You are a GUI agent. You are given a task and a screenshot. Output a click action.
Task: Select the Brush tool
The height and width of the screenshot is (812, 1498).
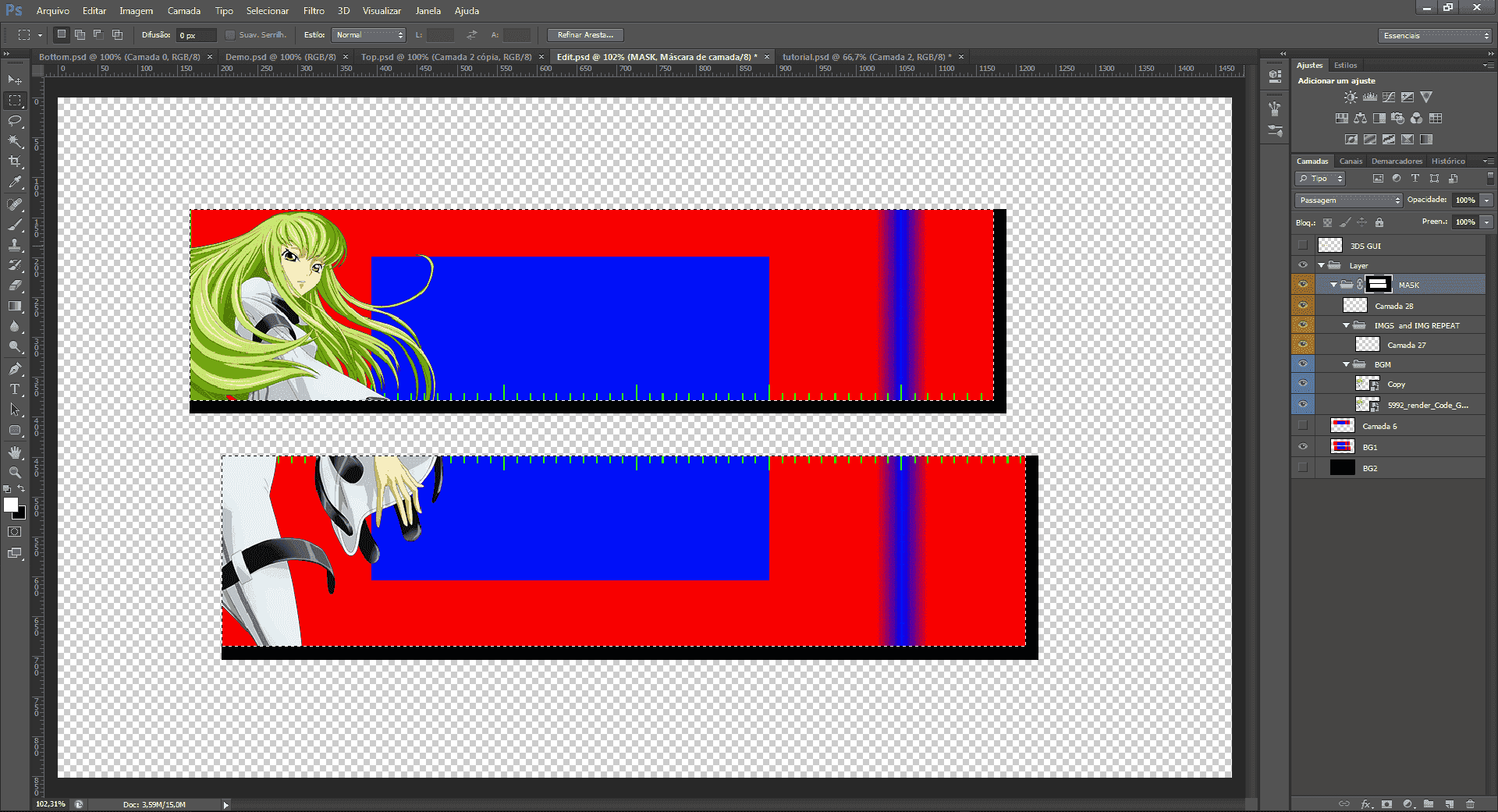(x=15, y=225)
